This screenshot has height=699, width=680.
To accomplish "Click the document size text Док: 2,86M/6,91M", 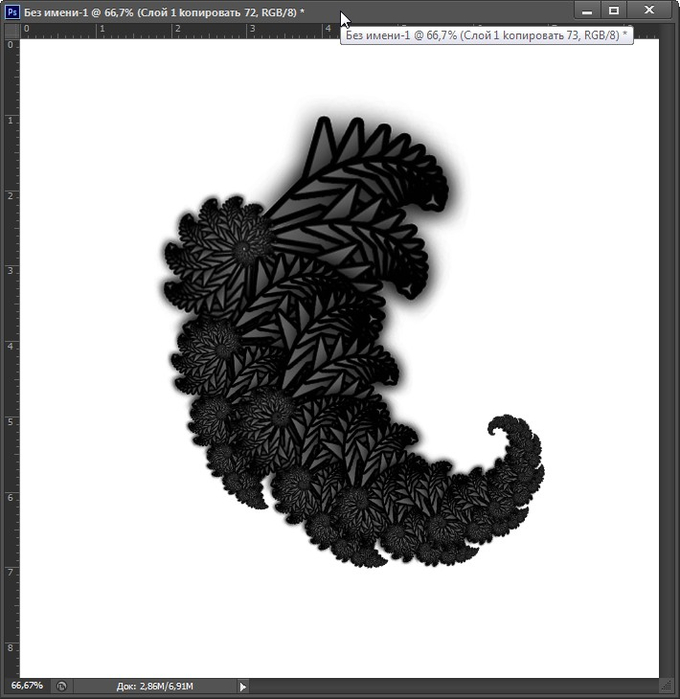I will pos(155,686).
